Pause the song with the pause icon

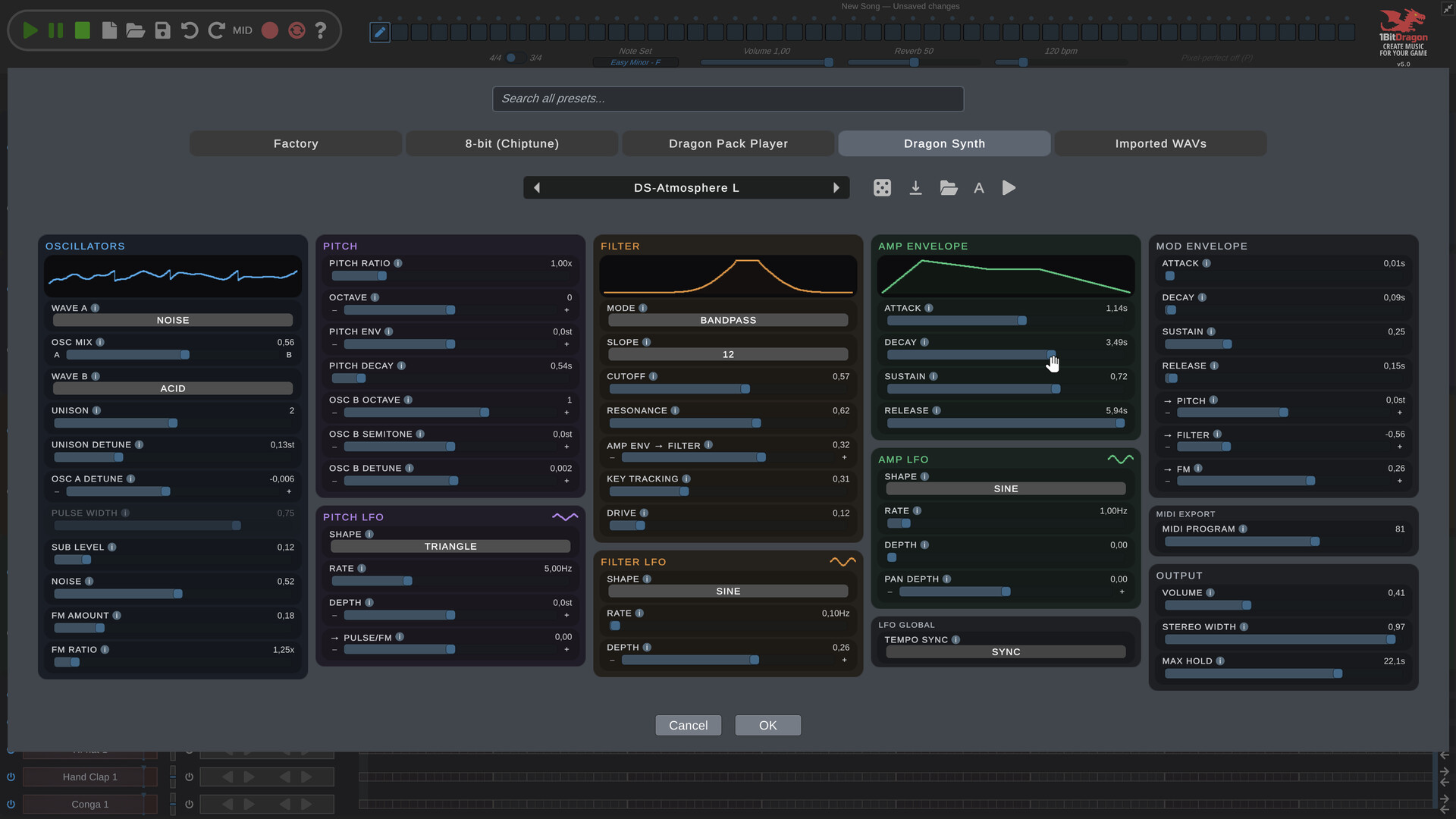[x=56, y=30]
